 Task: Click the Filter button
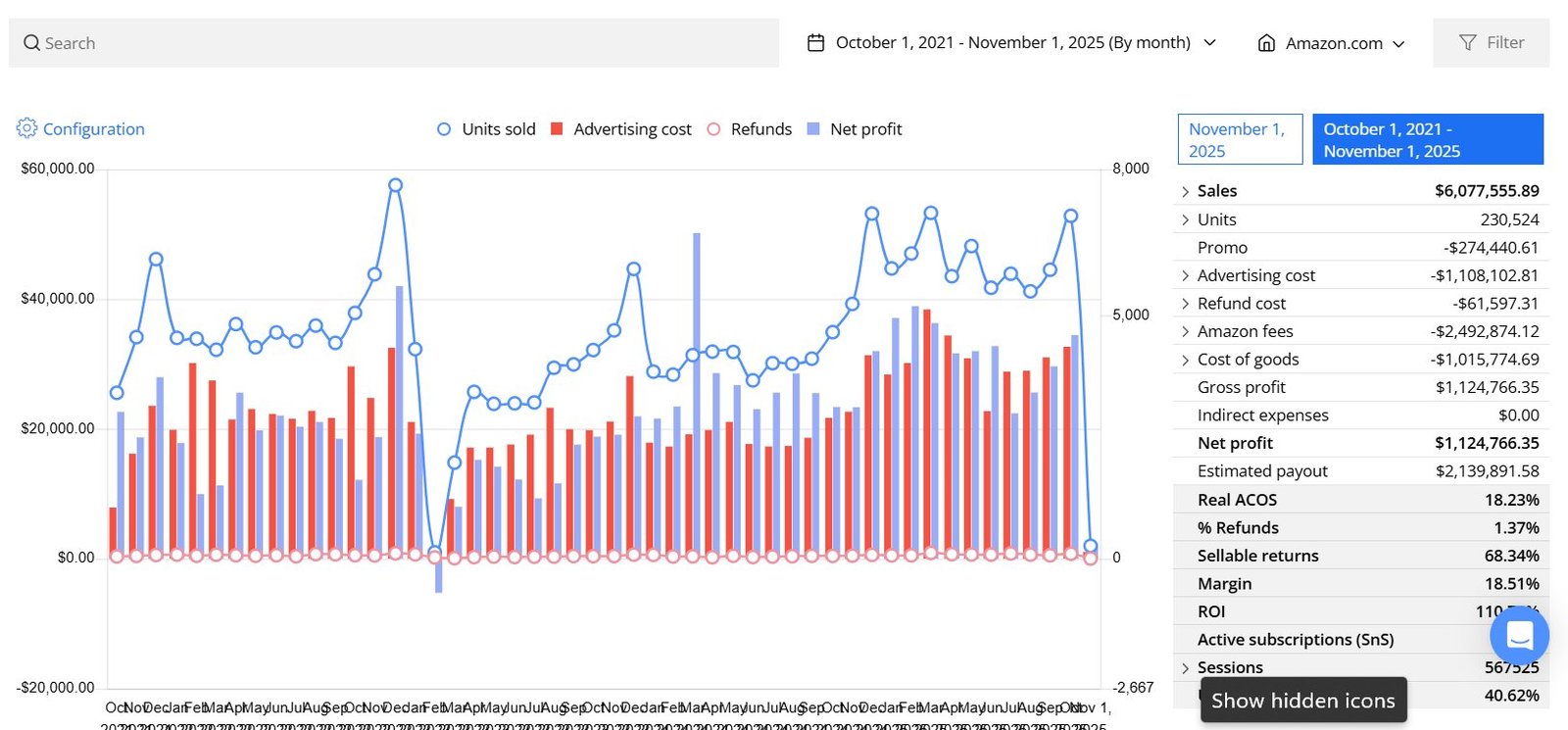[1491, 43]
